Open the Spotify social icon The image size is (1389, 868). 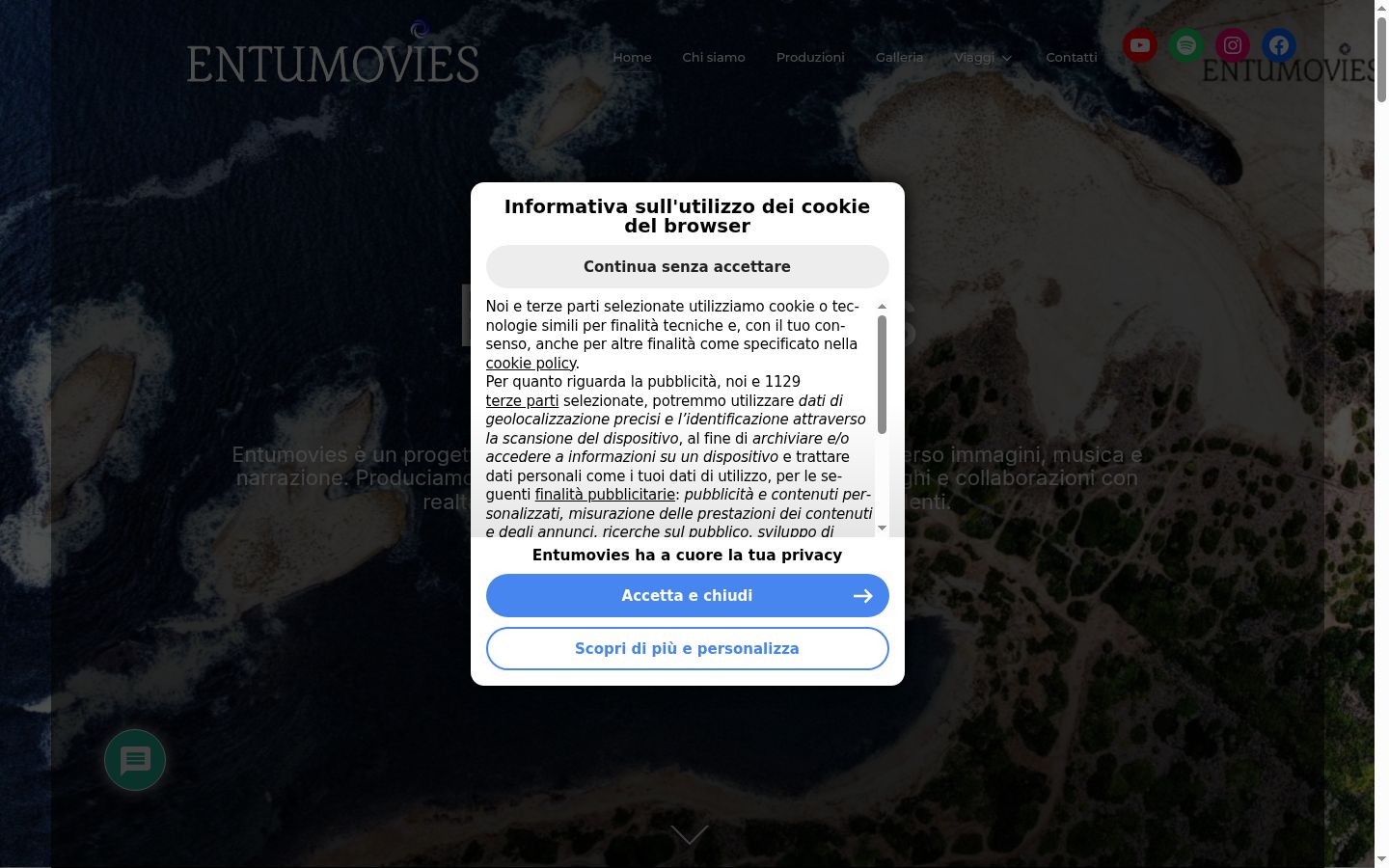point(1186,45)
